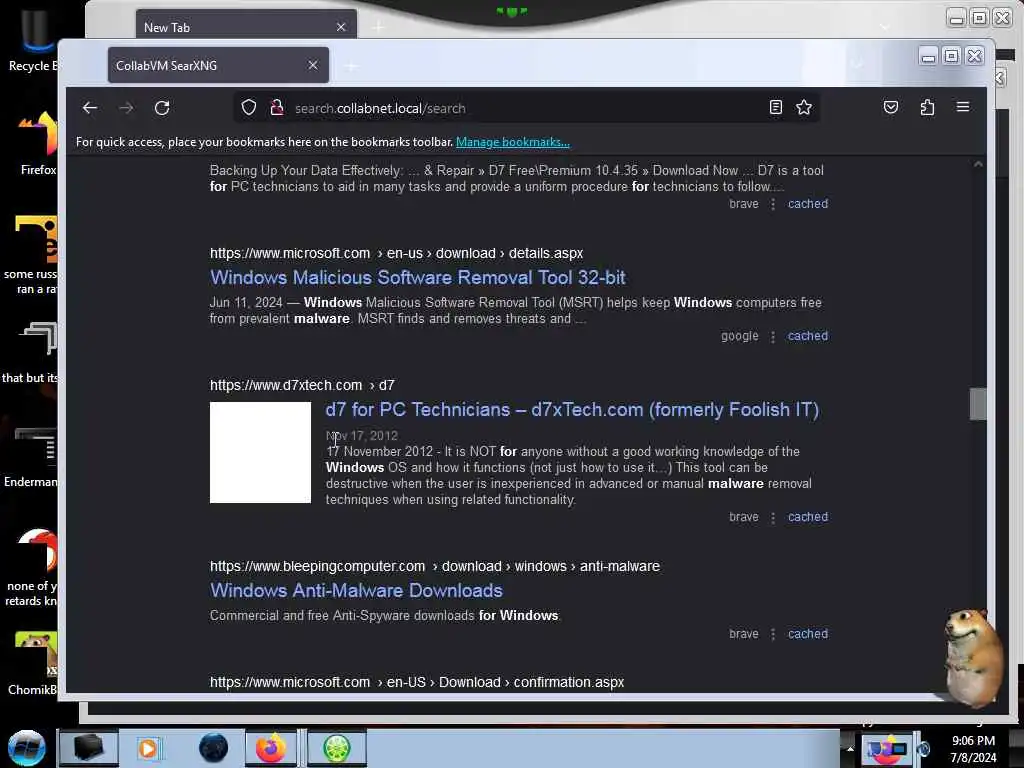Open the extensions puzzle-piece icon
This screenshot has height=768, width=1024.
[927, 107]
